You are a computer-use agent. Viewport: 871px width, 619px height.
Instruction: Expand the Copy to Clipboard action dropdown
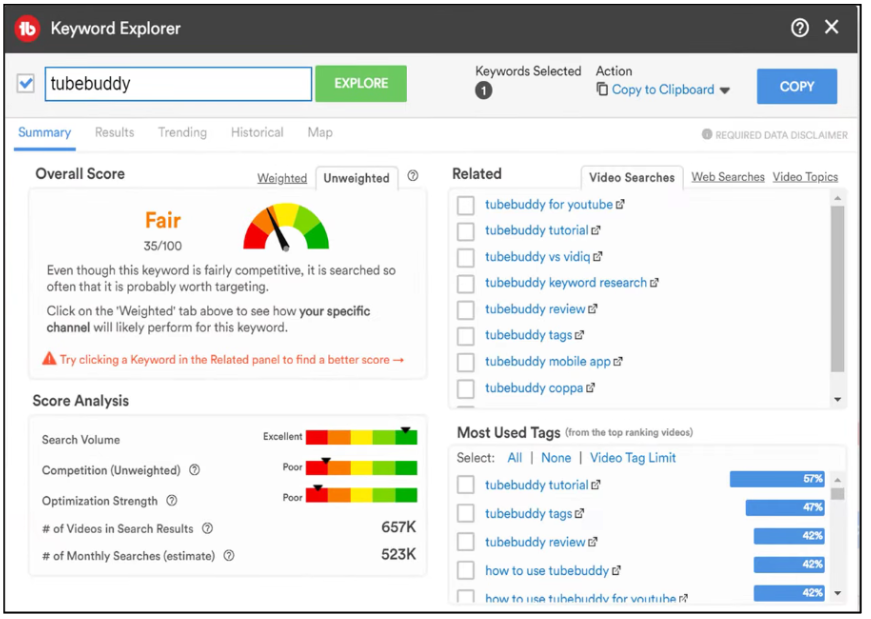point(724,90)
